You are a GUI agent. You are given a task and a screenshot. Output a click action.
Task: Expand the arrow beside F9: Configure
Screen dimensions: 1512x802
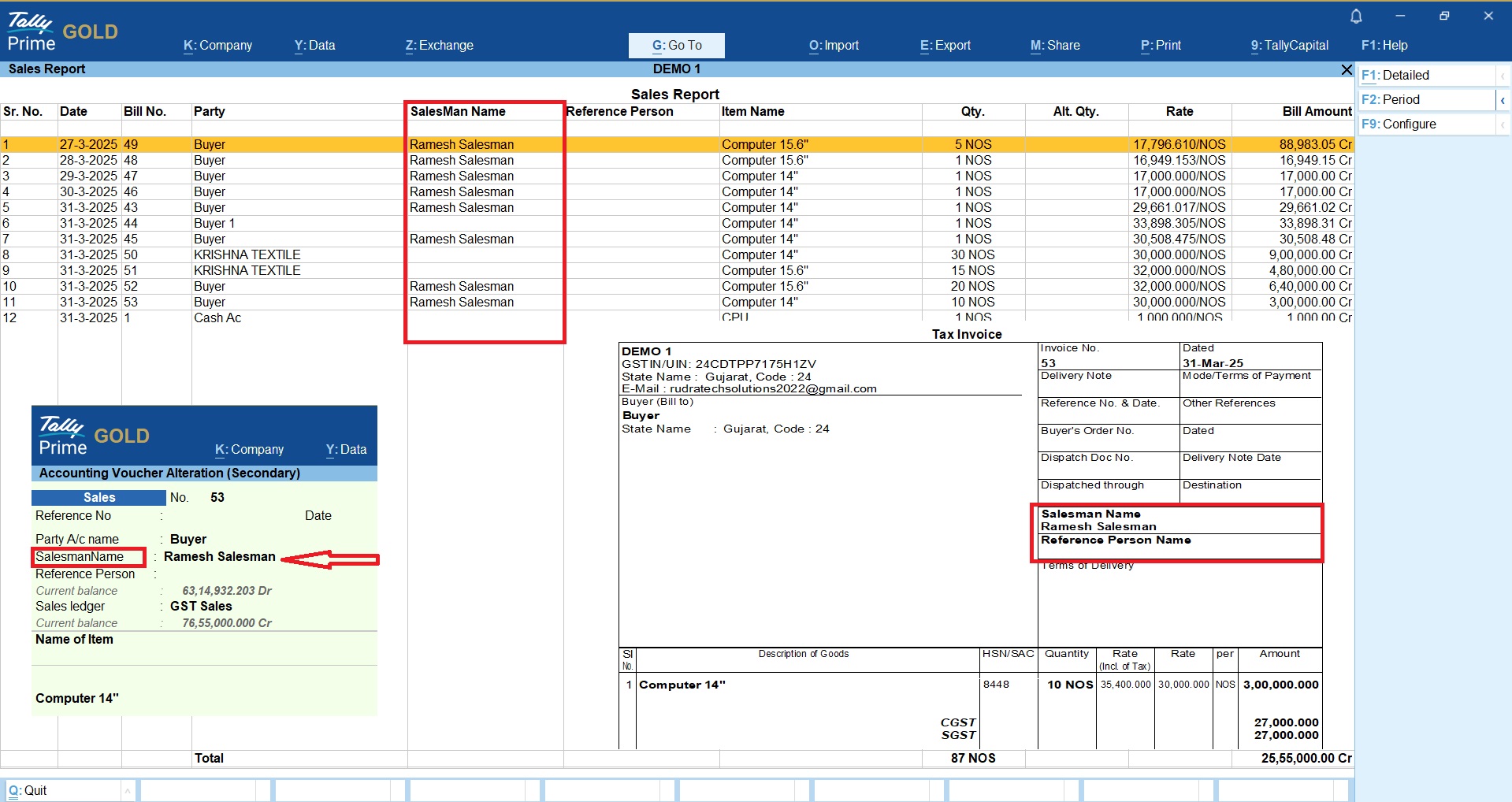(x=1503, y=124)
